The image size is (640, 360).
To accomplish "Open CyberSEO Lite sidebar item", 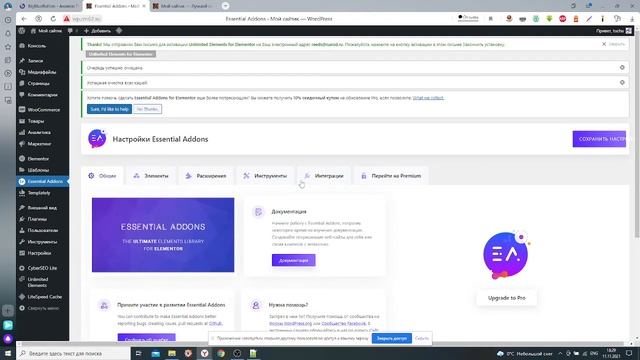I will coord(42,268).
